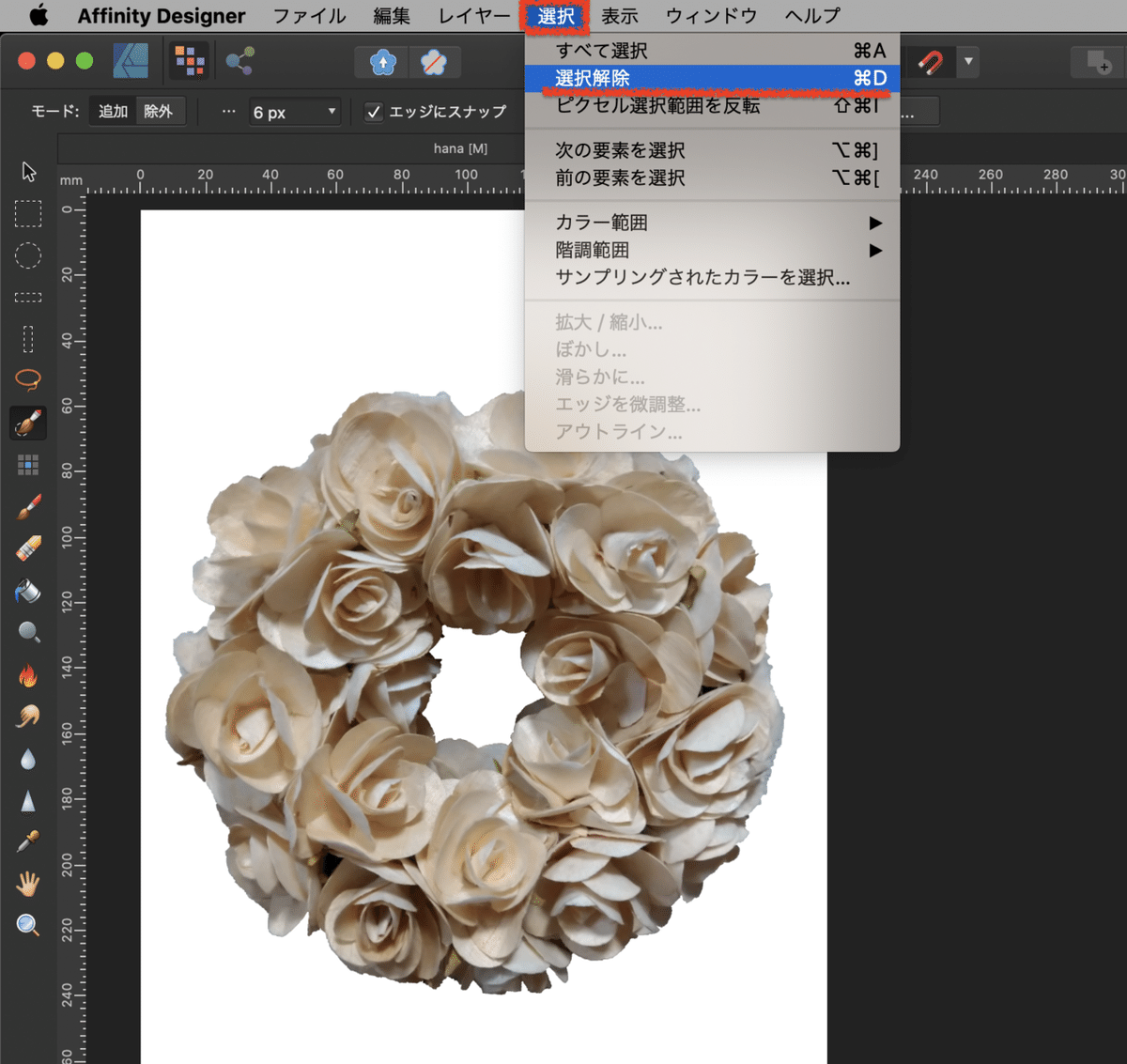This screenshot has width=1127, height=1064.
Task: Click the hana [M] document tab
Action: [460, 148]
